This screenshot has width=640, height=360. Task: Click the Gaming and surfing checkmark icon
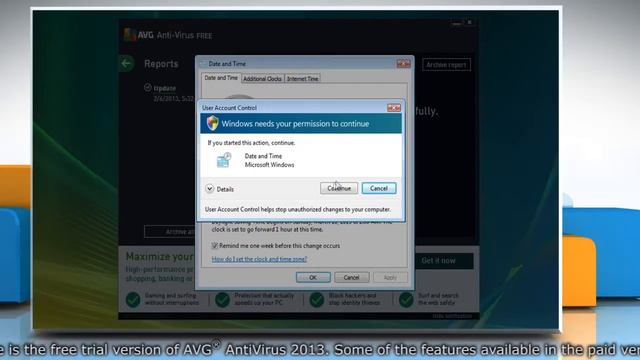tap(133, 300)
